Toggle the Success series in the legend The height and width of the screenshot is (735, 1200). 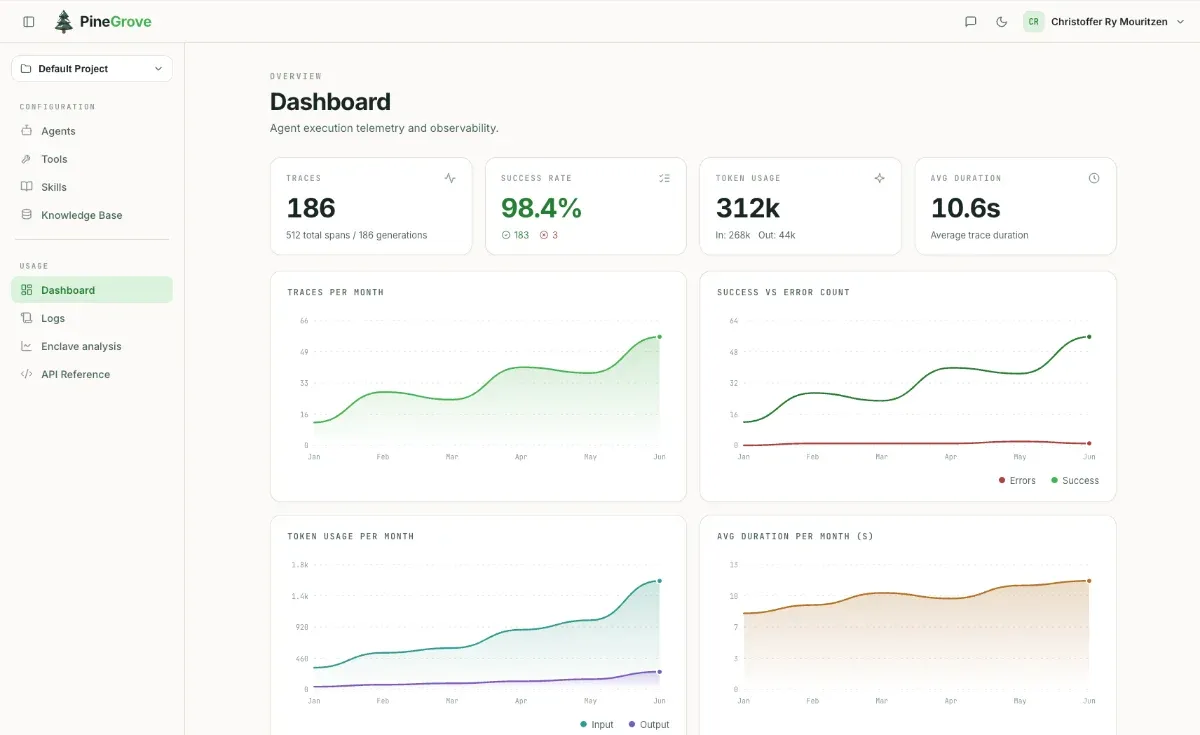(x=1075, y=481)
